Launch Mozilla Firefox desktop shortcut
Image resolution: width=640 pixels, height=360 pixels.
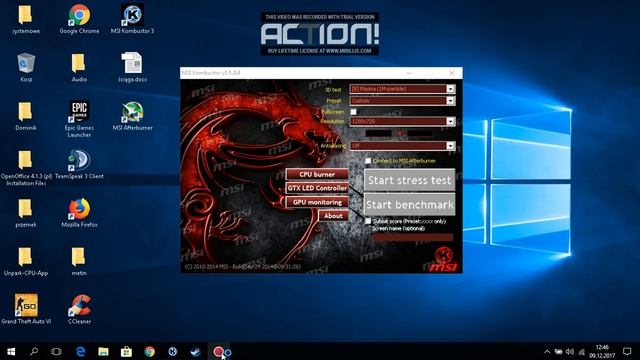click(79, 213)
